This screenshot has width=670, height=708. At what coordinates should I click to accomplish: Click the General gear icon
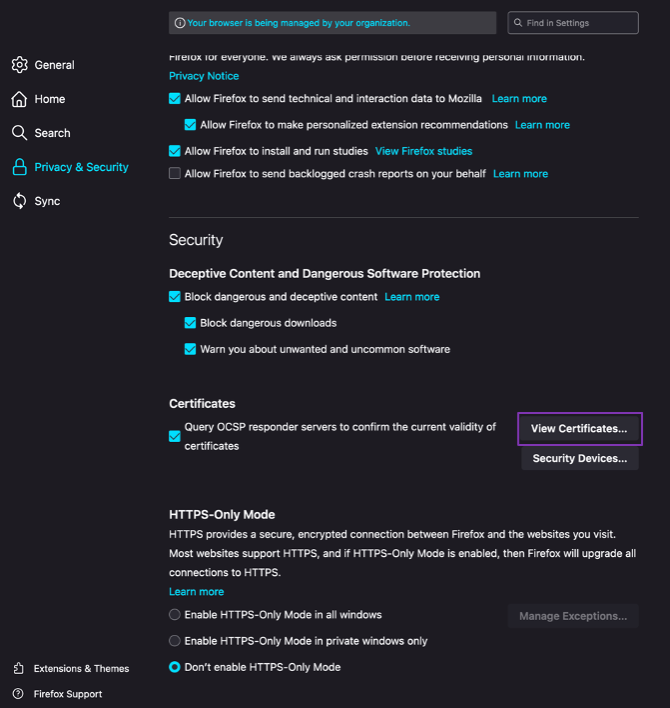coord(19,65)
